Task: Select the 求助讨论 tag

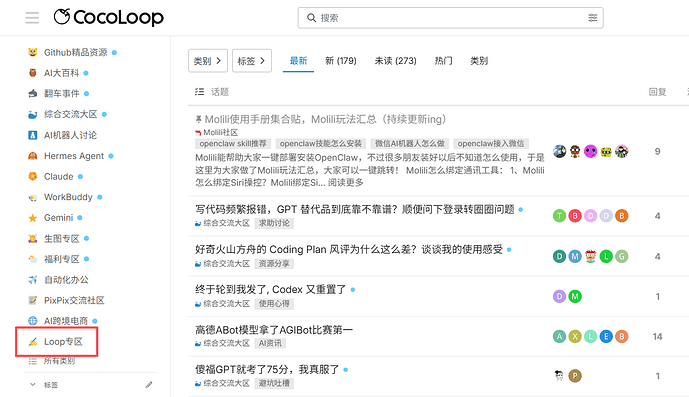Action: tap(274, 223)
